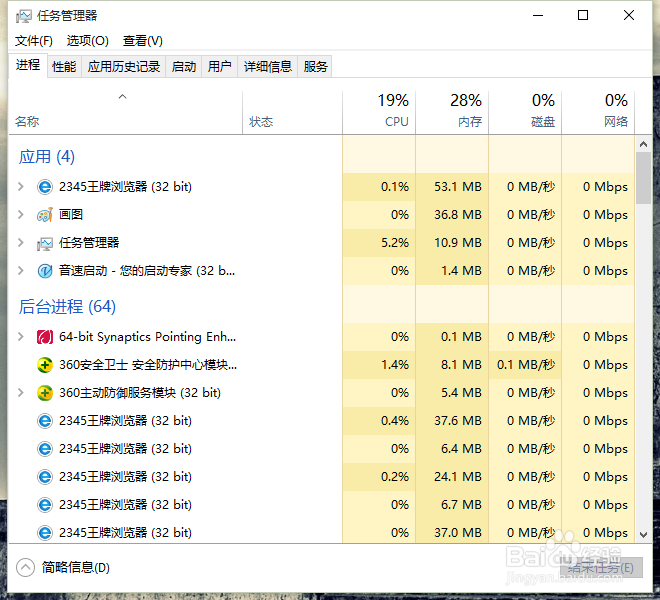This screenshot has width=660, height=600.
Task: Click the 0.4% CPU cell
Action: click(x=379, y=421)
